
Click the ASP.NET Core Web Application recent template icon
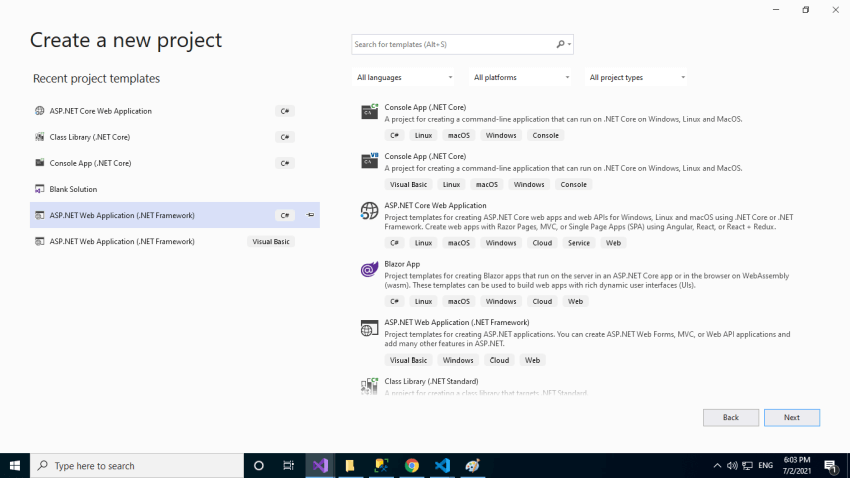40,111
